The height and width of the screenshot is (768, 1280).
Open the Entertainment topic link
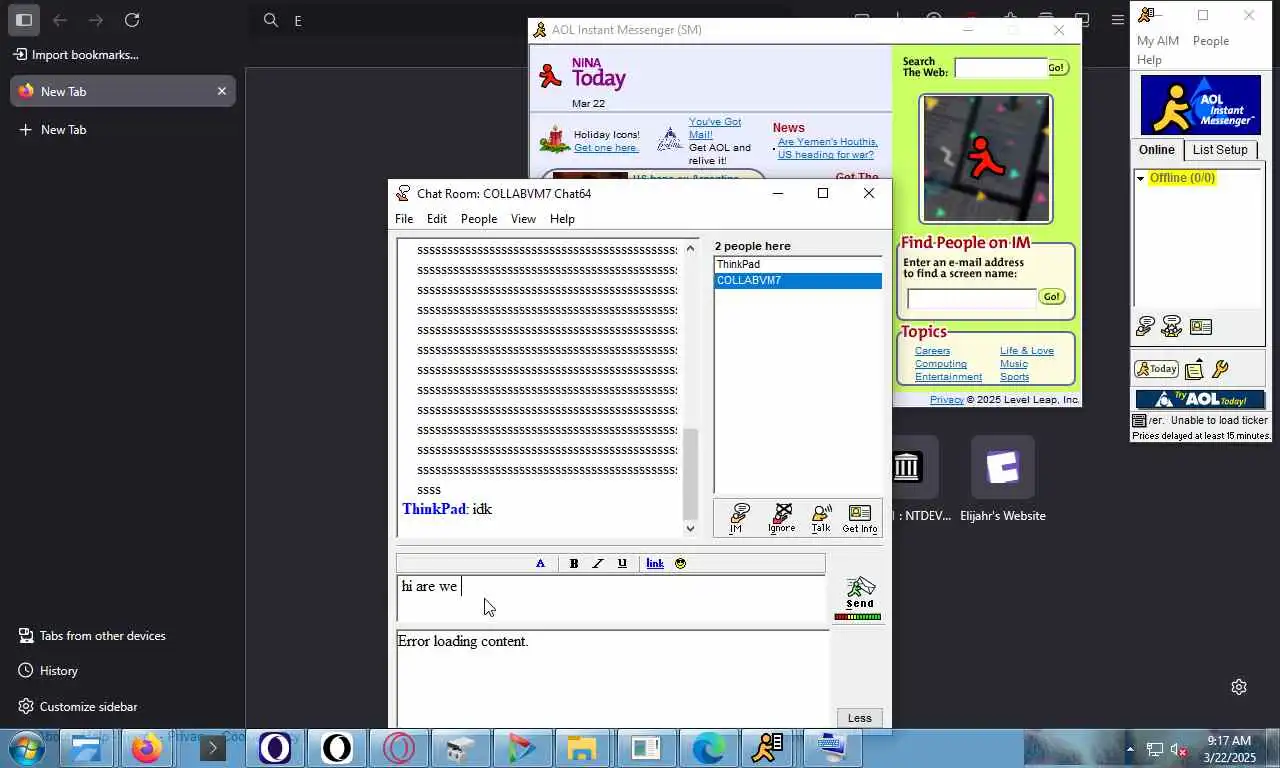tap(948, 377)
